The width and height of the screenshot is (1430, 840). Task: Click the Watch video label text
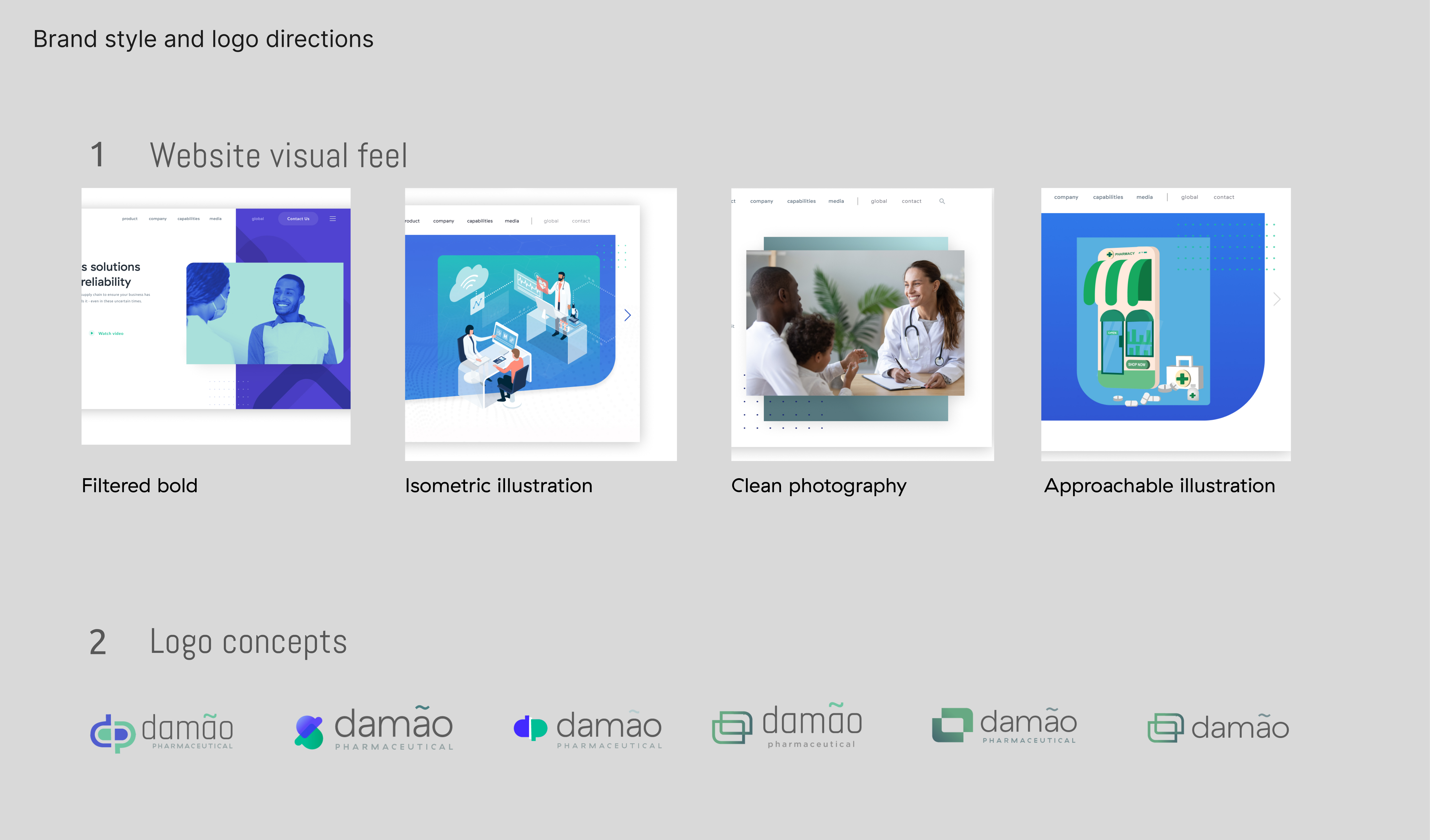coord(112,334)
